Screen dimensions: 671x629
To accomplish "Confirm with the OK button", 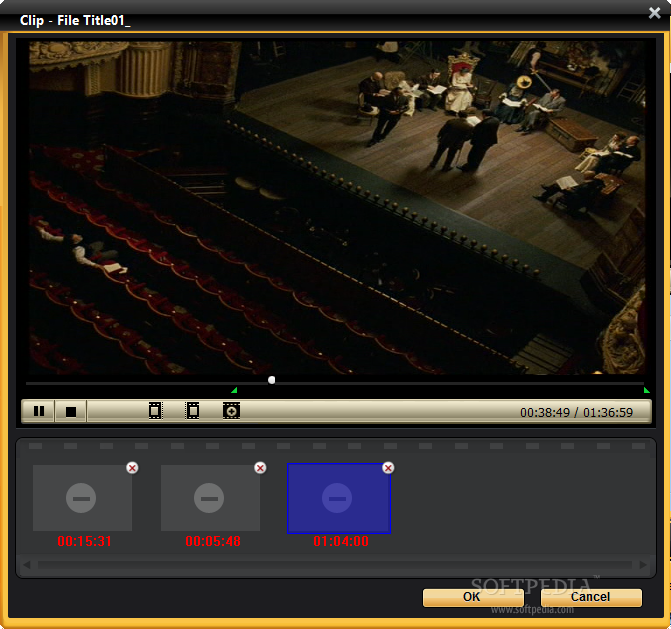I will pyautogui.click(x=473, y=597).
